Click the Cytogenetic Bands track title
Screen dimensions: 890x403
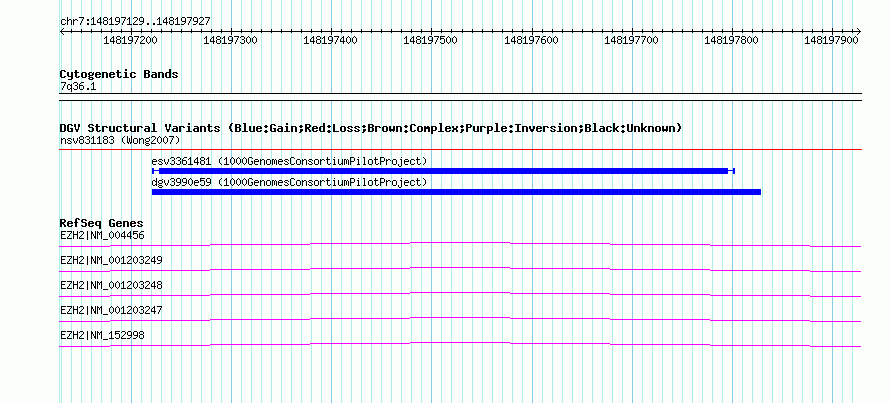tap(119, 74)
